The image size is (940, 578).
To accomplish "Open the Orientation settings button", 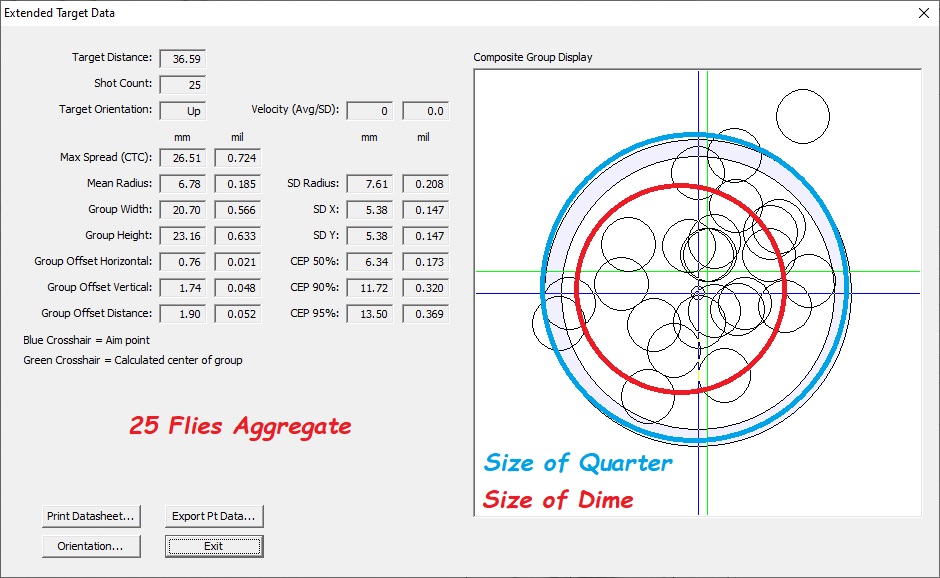I will (91, 546).
